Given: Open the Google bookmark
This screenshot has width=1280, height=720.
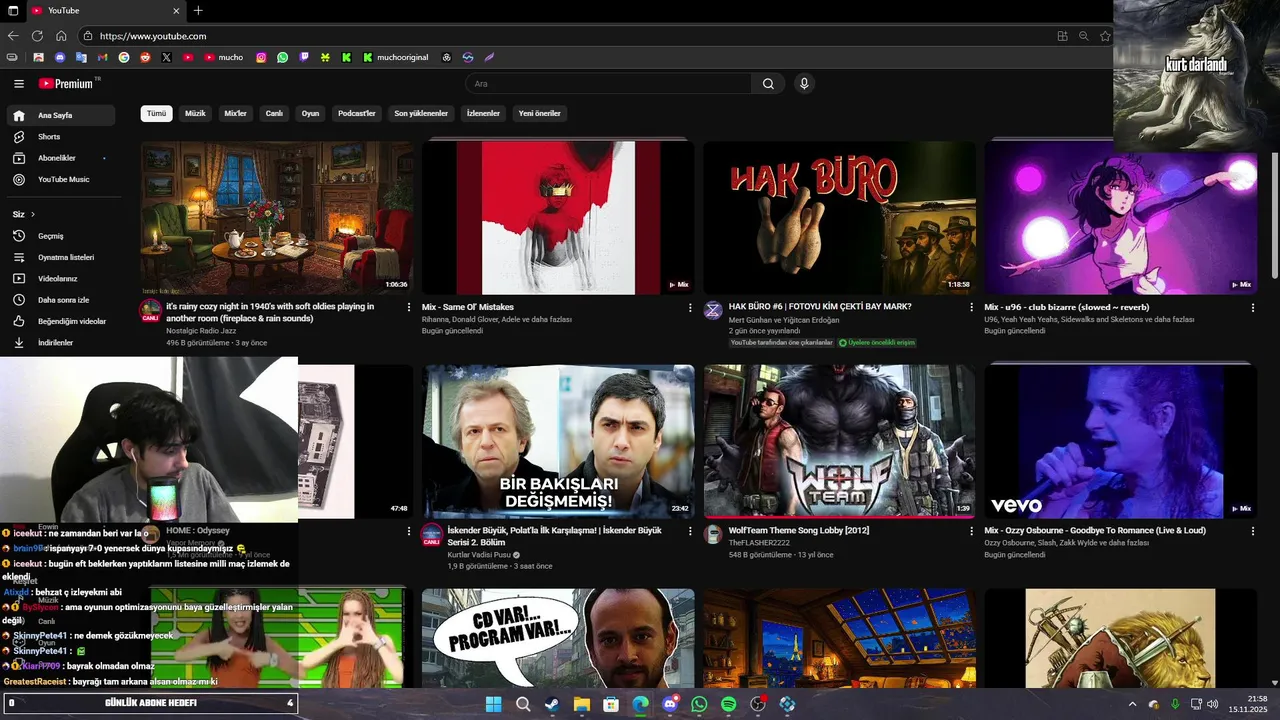Looking at the screenshot, I should (124, 57).
